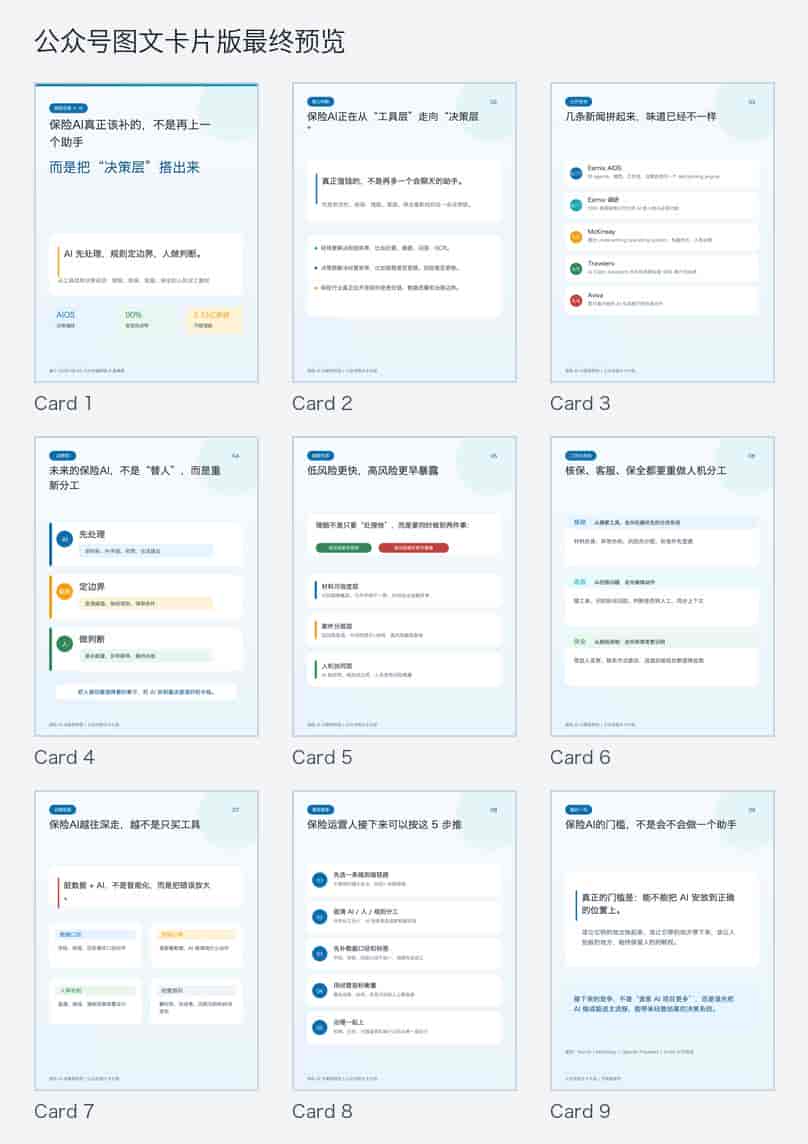
Task: Click the 人机协同 row in Card 5
Action: tap(404, 670)
